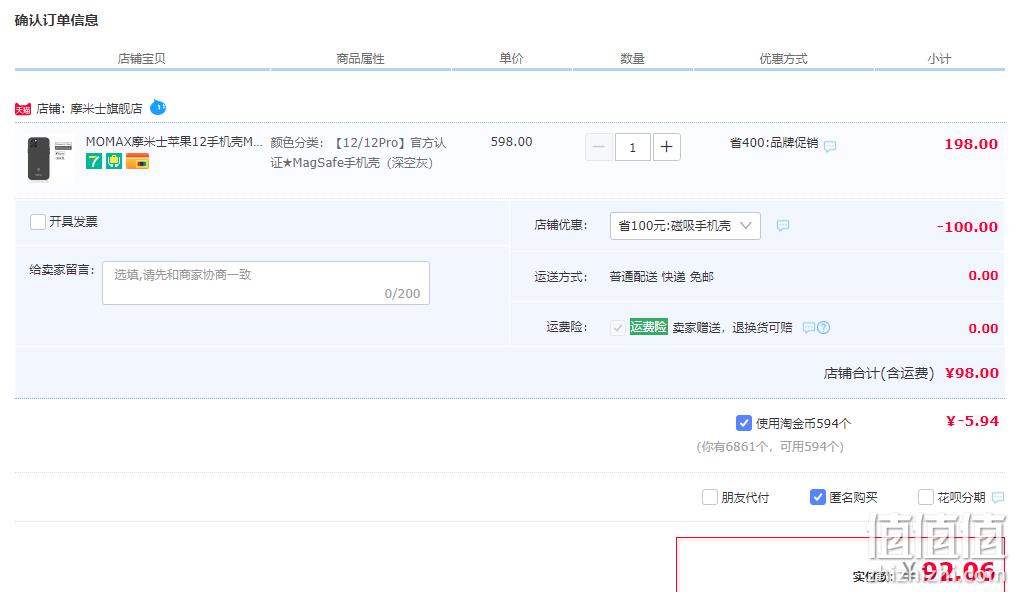Image resolution: width=1016 pixels, height=592 pixels.
Task: Click the 运费险 seller-gifted checkbox
Action: tap(618, 328)
